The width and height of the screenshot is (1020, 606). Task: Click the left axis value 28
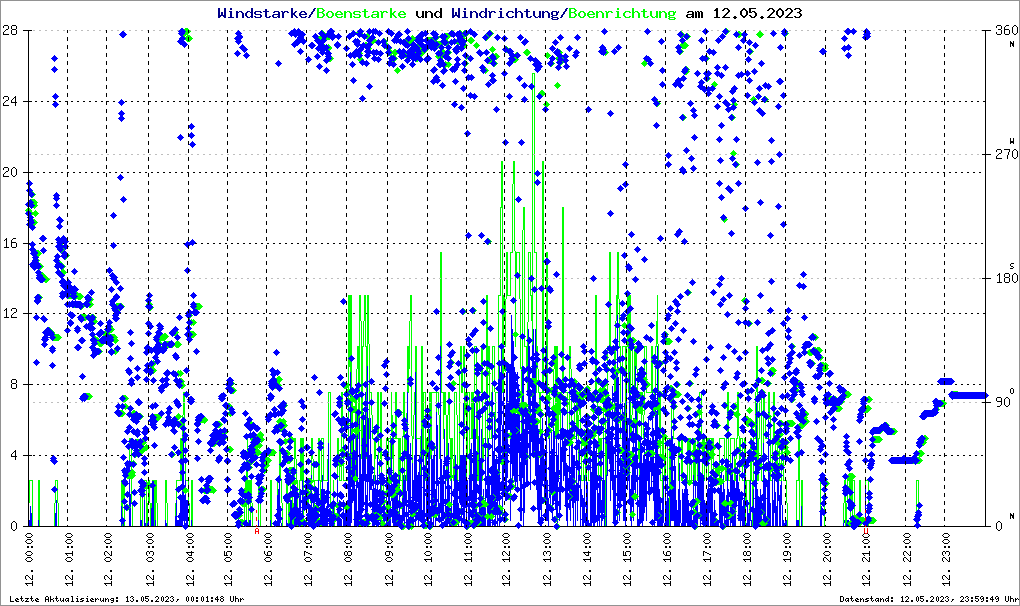9,31
